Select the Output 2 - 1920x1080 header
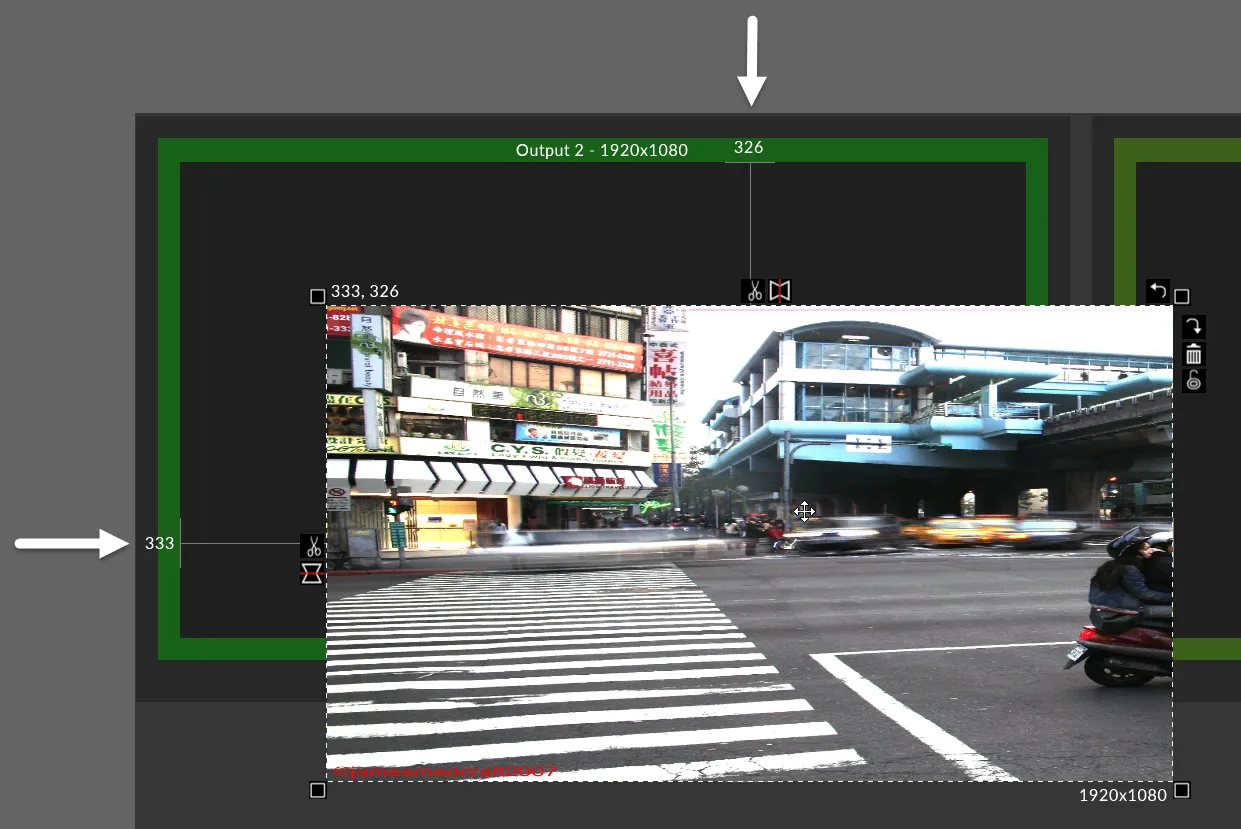This screenshot has height=829, width=1241. [x=601, y=149]
